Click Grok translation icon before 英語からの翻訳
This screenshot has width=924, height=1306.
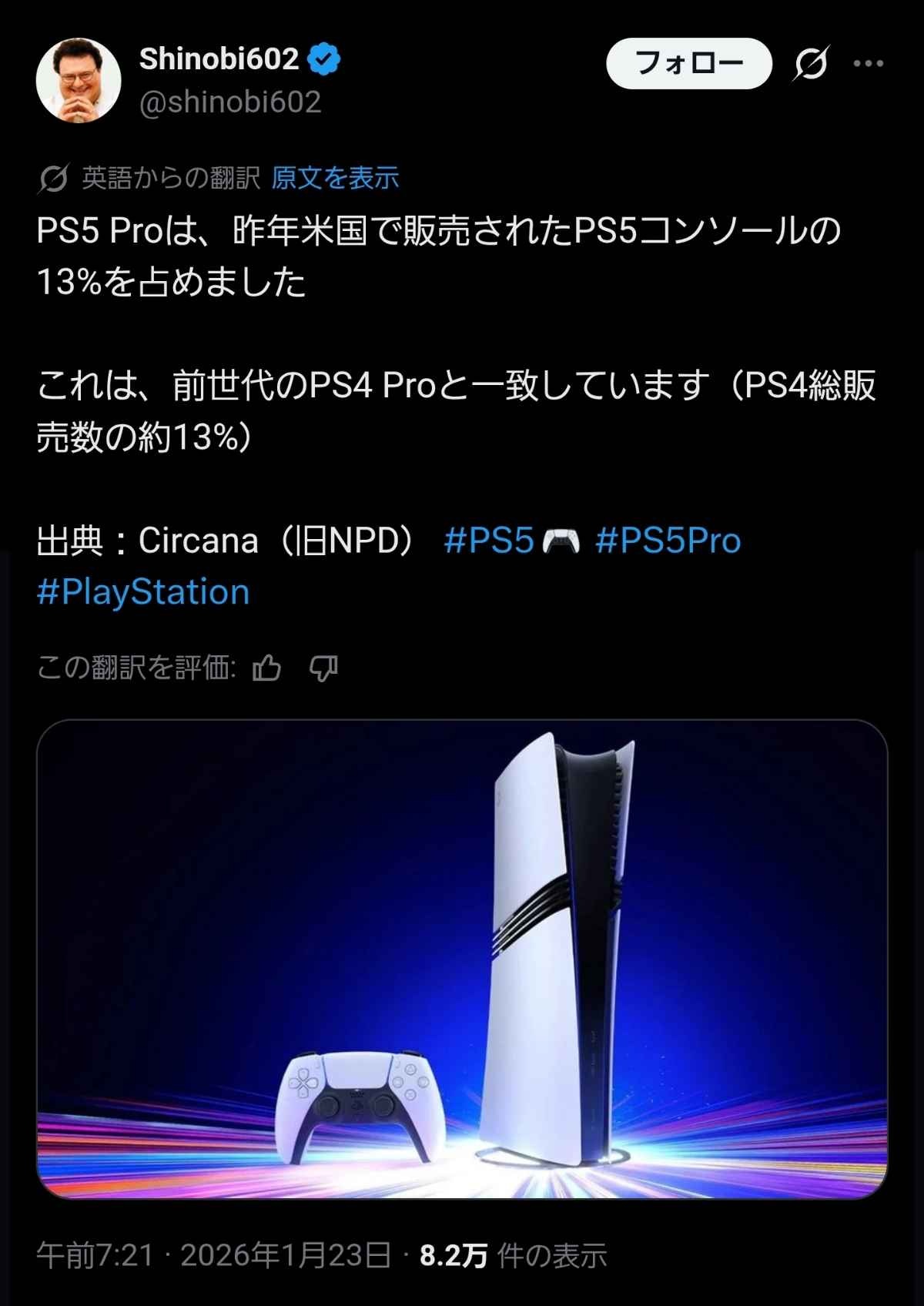(x=54, y=179)
